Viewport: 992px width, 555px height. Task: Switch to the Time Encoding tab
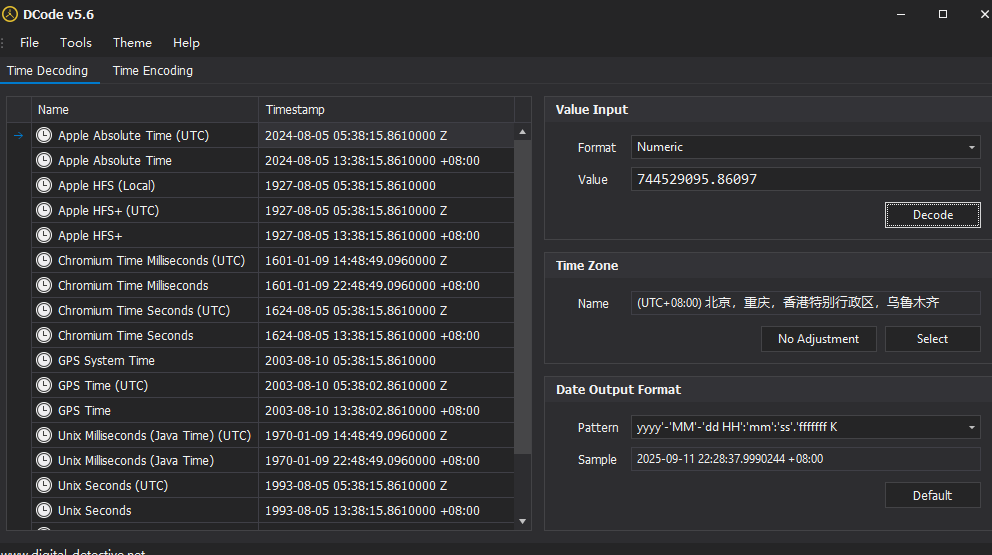(x=152, y=70)
